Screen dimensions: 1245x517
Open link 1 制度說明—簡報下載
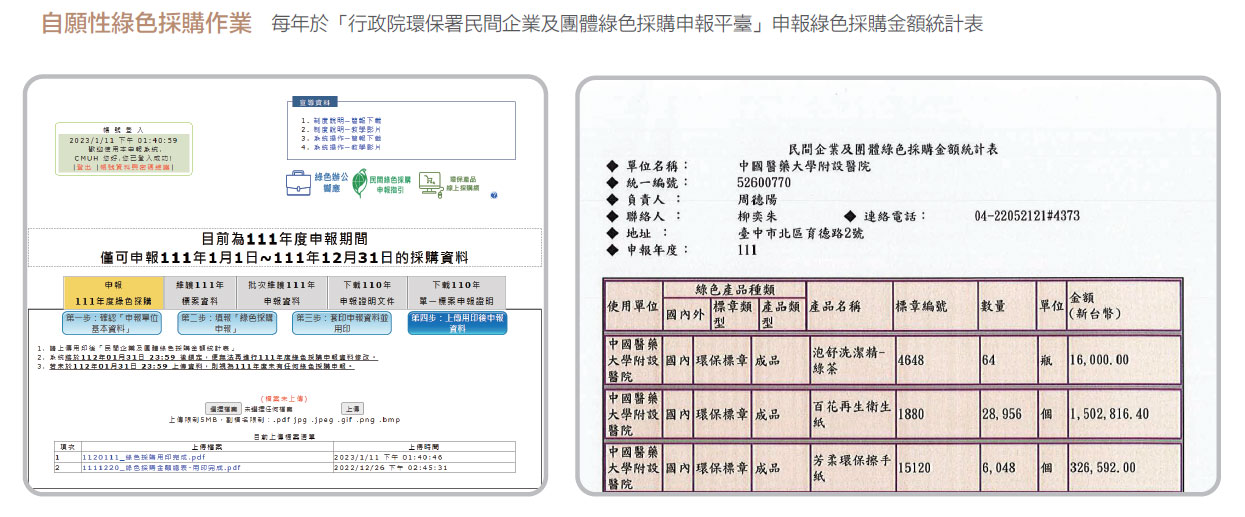[x=346, y=120]
